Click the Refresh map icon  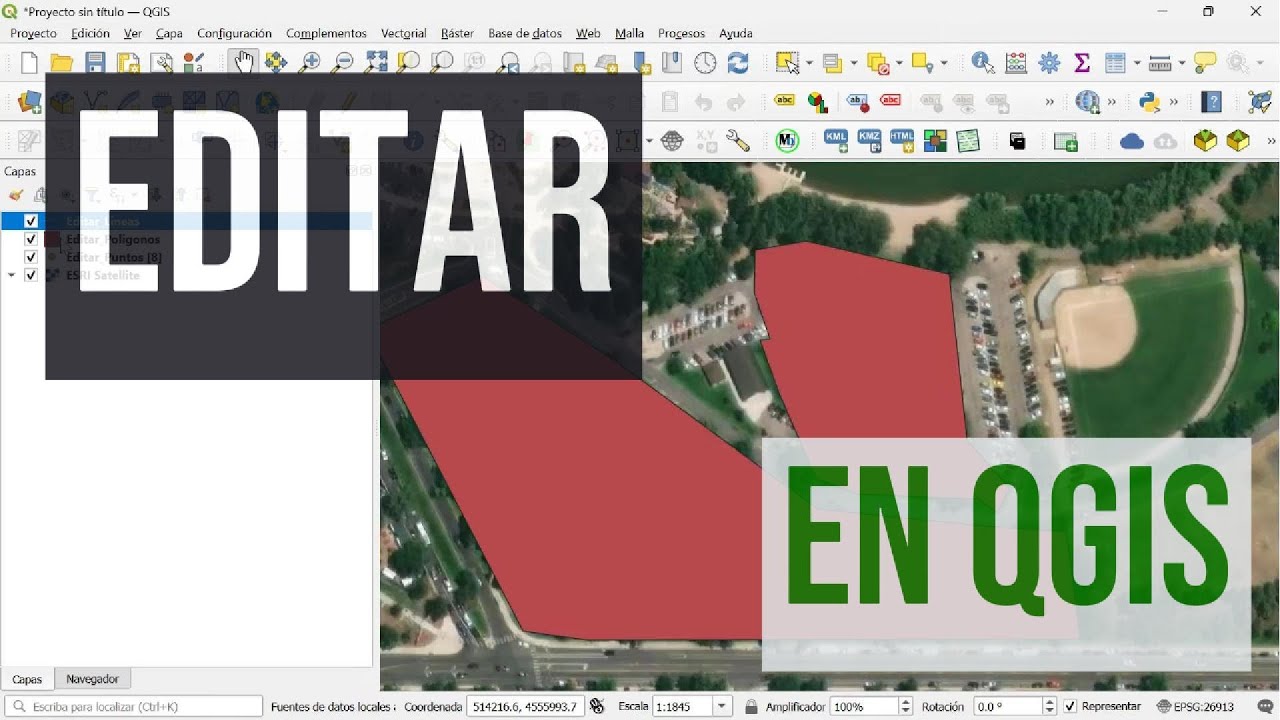[738, 62]
